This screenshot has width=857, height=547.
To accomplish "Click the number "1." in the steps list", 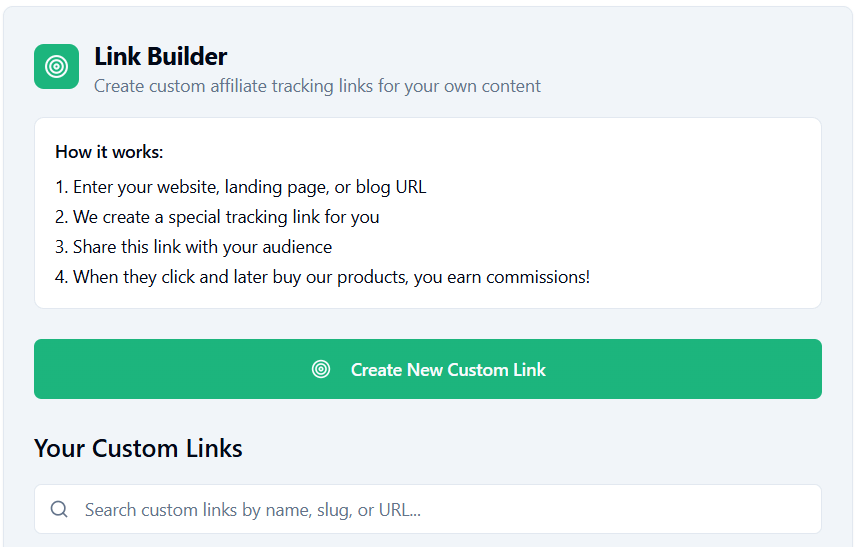I will 61,187.
